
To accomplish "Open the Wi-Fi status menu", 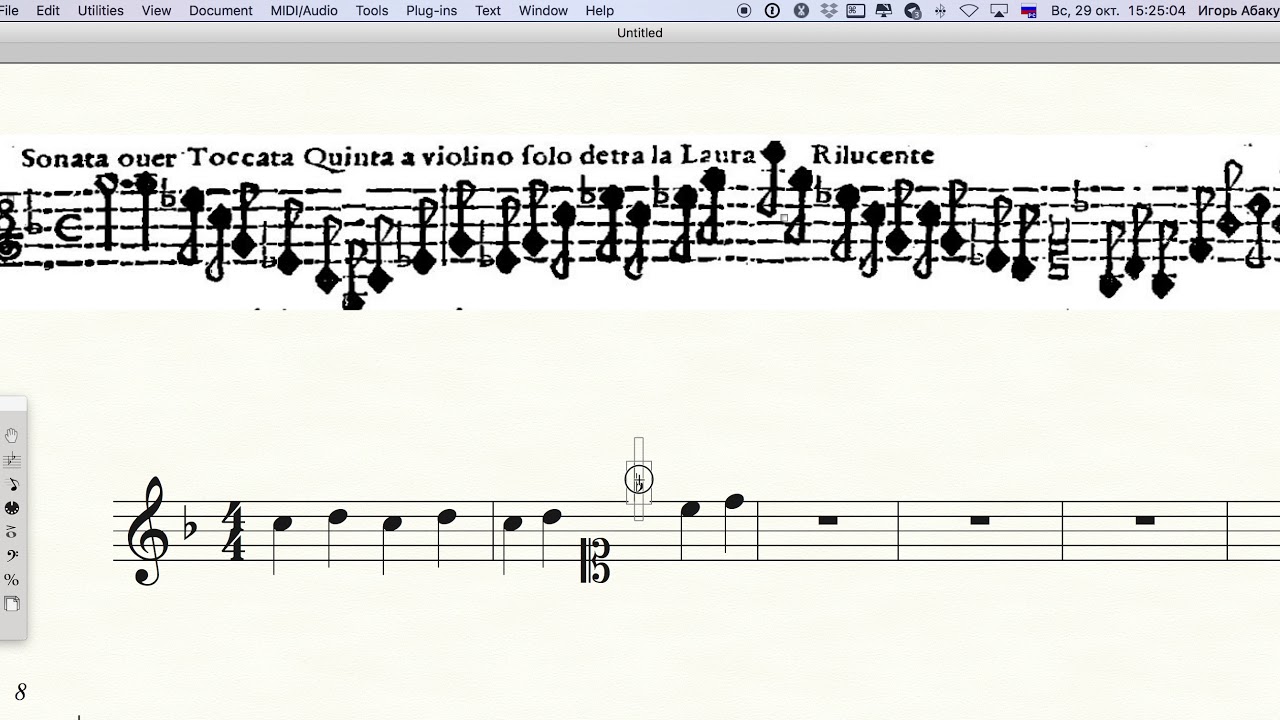I will tap(969, 11).
